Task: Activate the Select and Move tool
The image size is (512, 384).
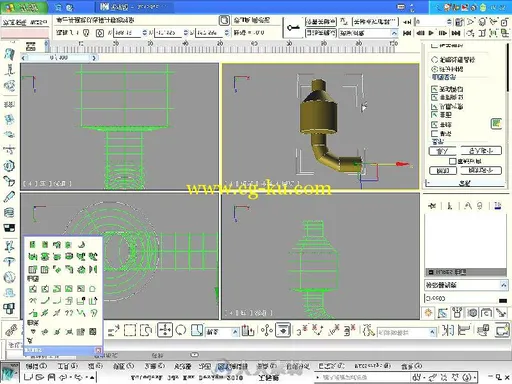Action: 165,330
